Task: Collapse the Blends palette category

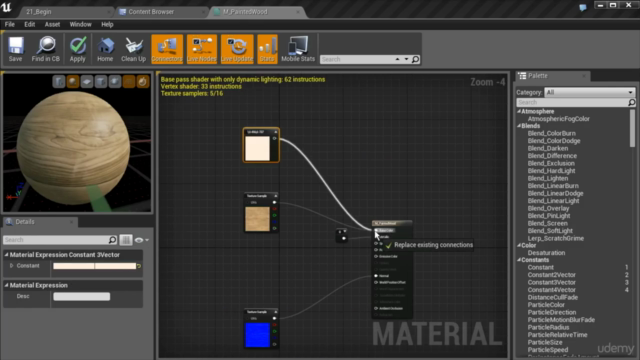Action: (519, 126)
